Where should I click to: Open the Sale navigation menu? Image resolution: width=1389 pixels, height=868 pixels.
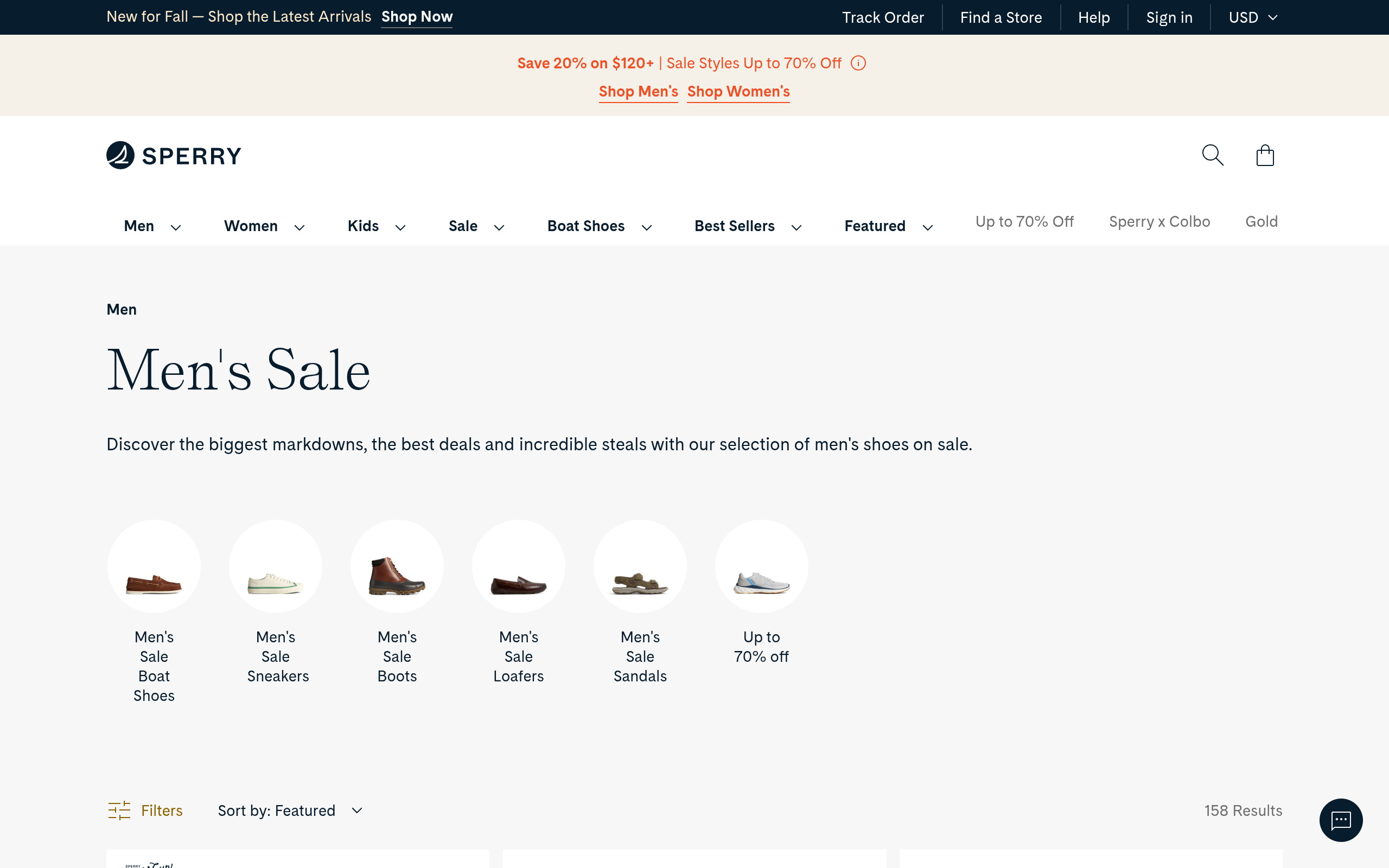click(x=463, y=226)
